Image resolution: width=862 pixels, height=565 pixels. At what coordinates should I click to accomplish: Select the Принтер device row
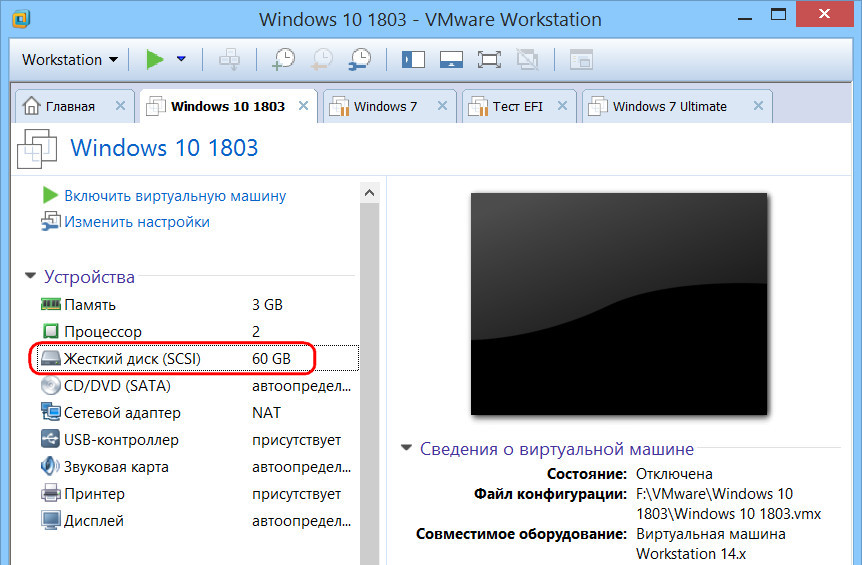[198, 494]
